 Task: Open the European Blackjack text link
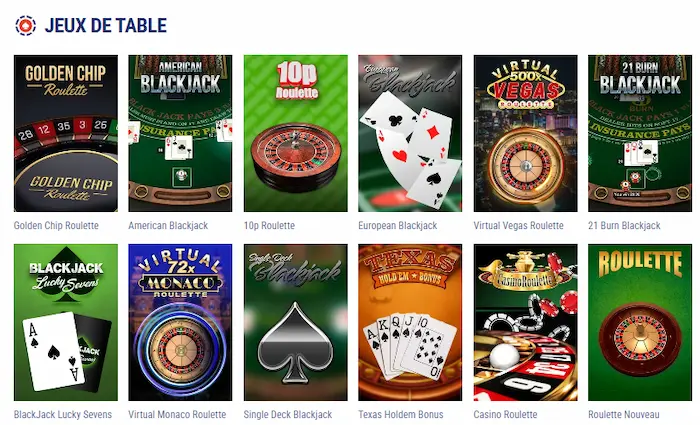pyautogui.click(x=398, y=225)
